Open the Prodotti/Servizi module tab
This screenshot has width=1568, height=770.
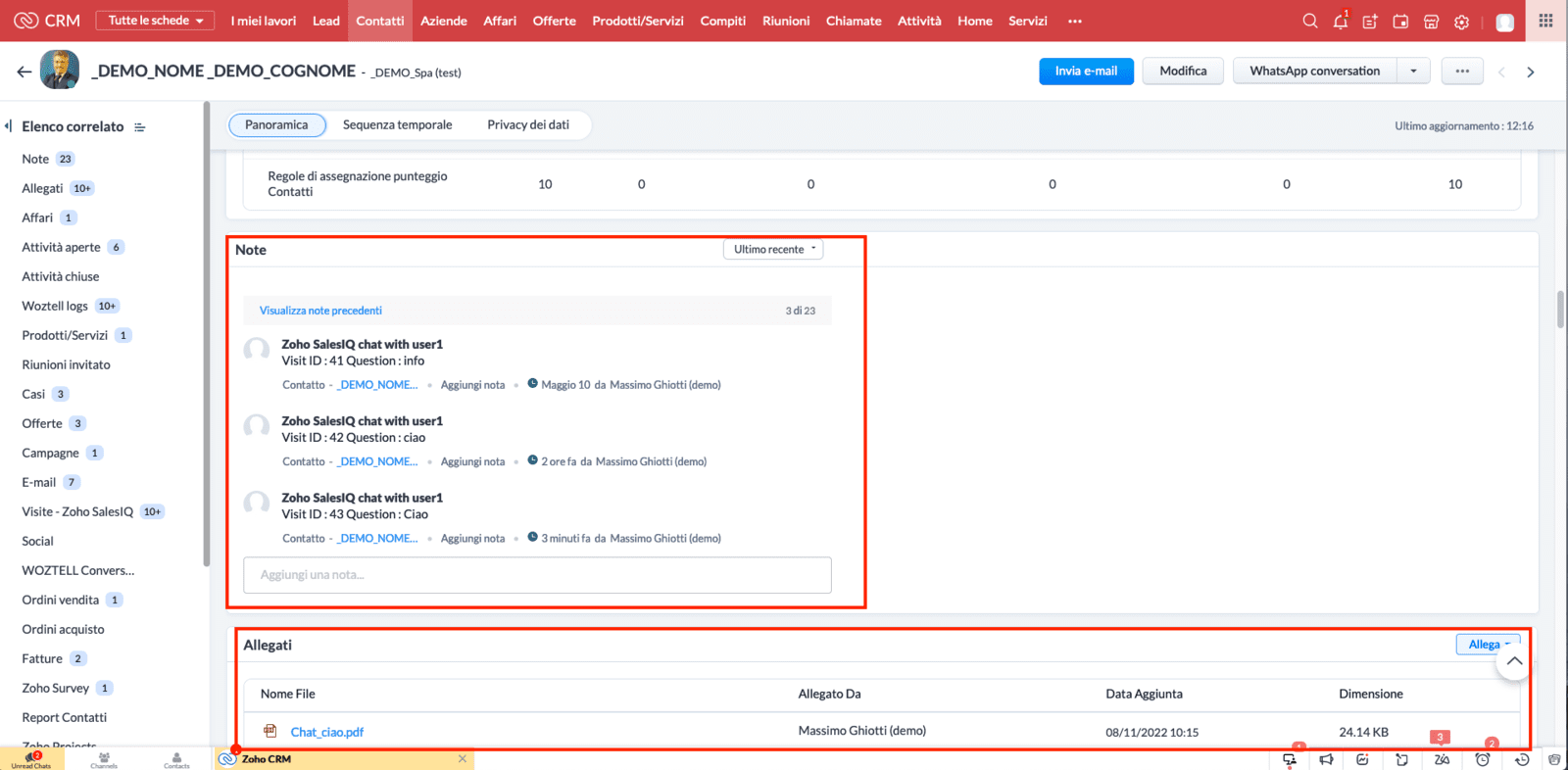pos(638,21)
